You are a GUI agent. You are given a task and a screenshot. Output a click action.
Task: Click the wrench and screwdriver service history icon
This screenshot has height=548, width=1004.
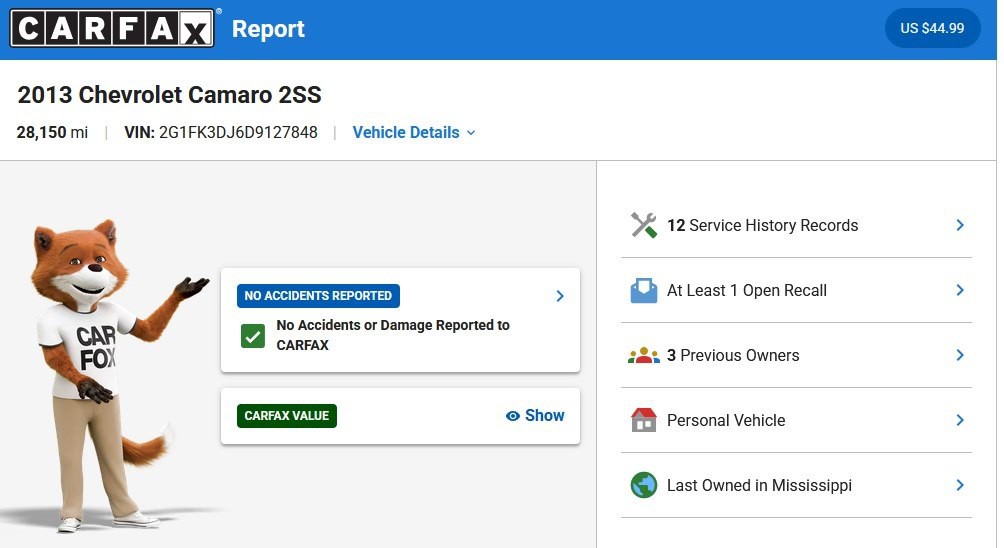(x=644, y=225)
